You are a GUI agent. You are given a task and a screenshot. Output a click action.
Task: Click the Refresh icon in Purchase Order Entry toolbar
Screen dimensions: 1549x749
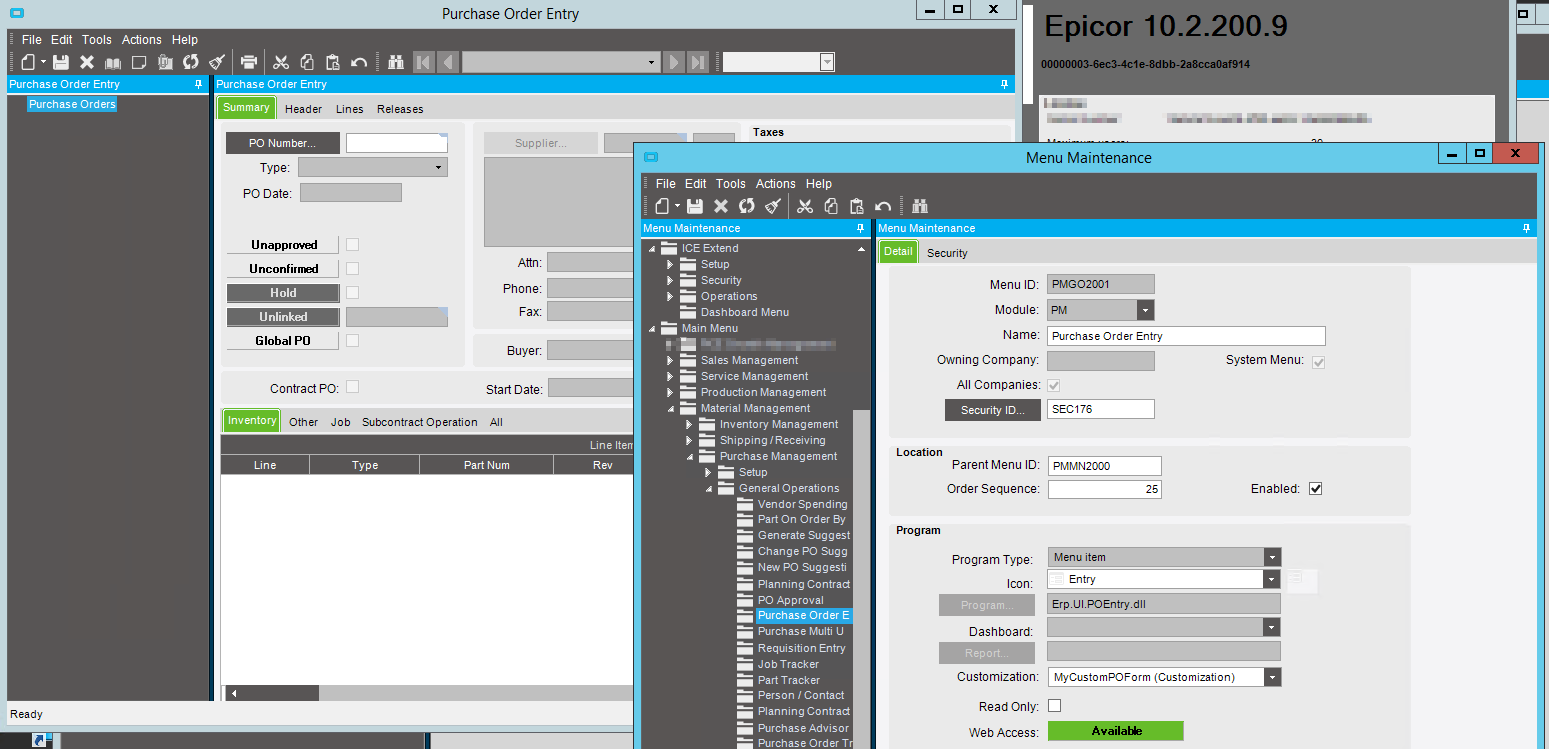point(190,62)
